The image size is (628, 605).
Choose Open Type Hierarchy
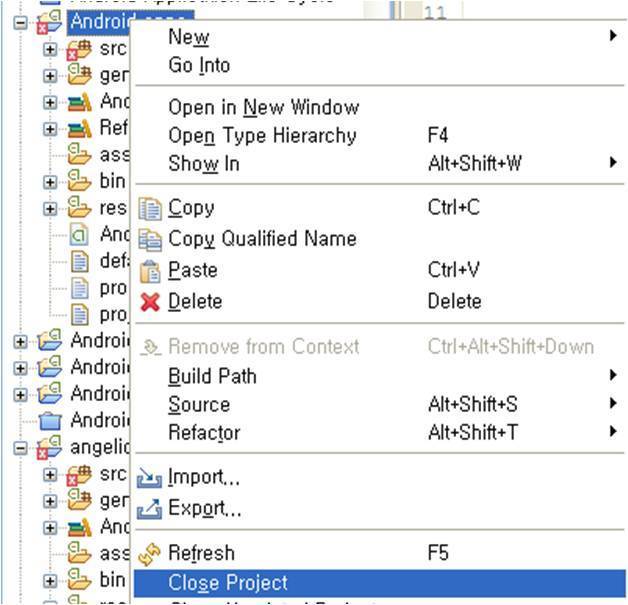(x=379, y=135)
